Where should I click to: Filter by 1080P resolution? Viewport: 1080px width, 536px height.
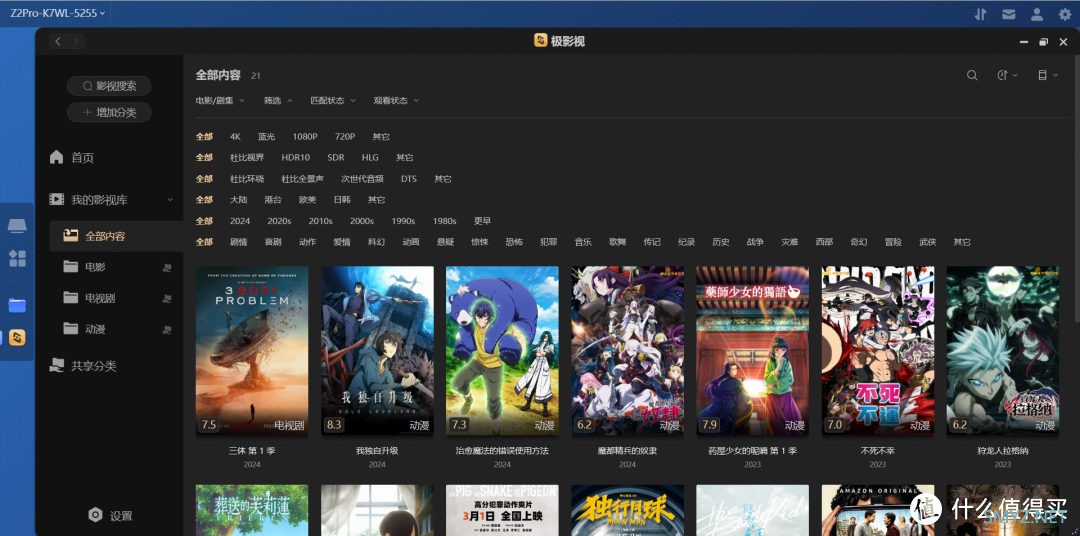(x=304, y=137)
